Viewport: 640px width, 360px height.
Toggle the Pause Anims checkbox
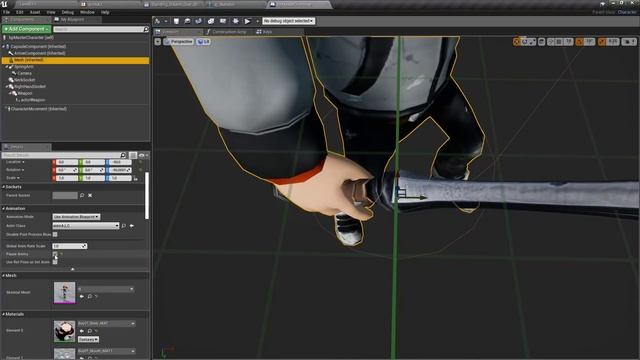click(x=55, y=254)
